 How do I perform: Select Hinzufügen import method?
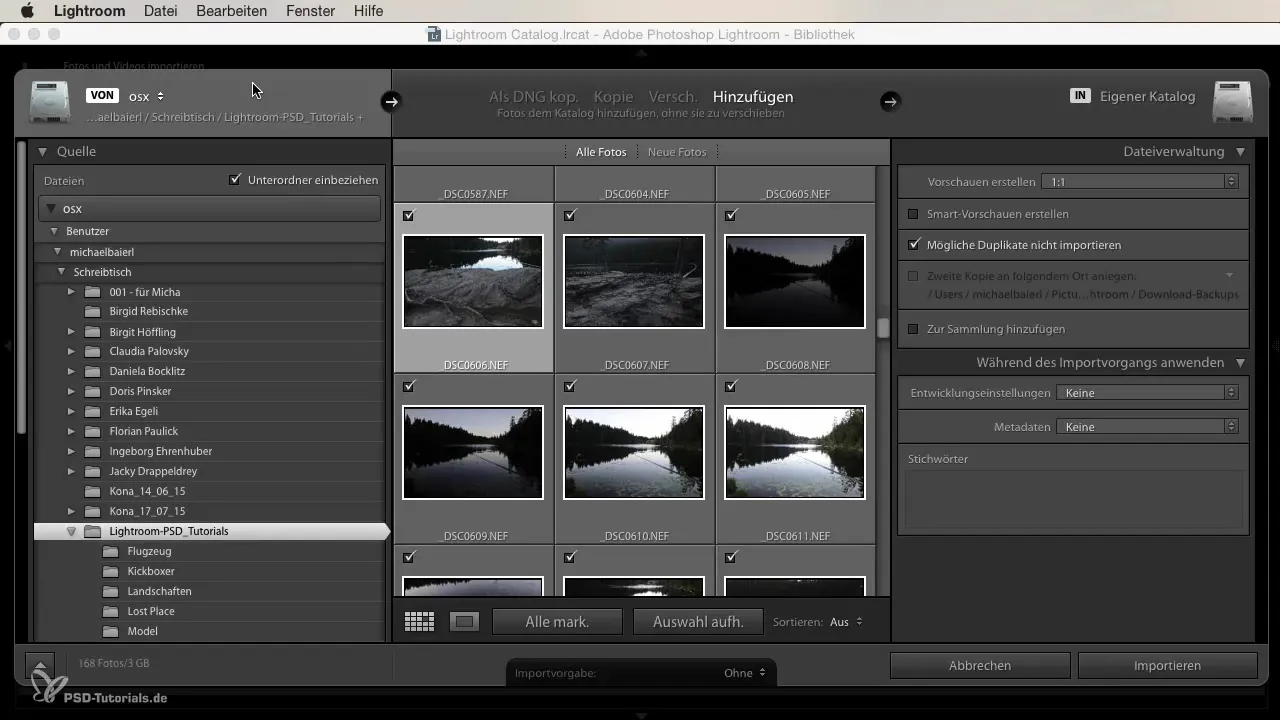point(753,97)
